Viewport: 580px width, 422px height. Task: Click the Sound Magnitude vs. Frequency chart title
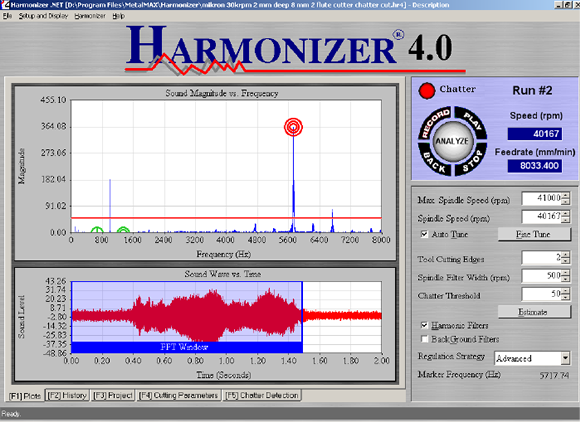pyautogui.click(x=222, y=93)
